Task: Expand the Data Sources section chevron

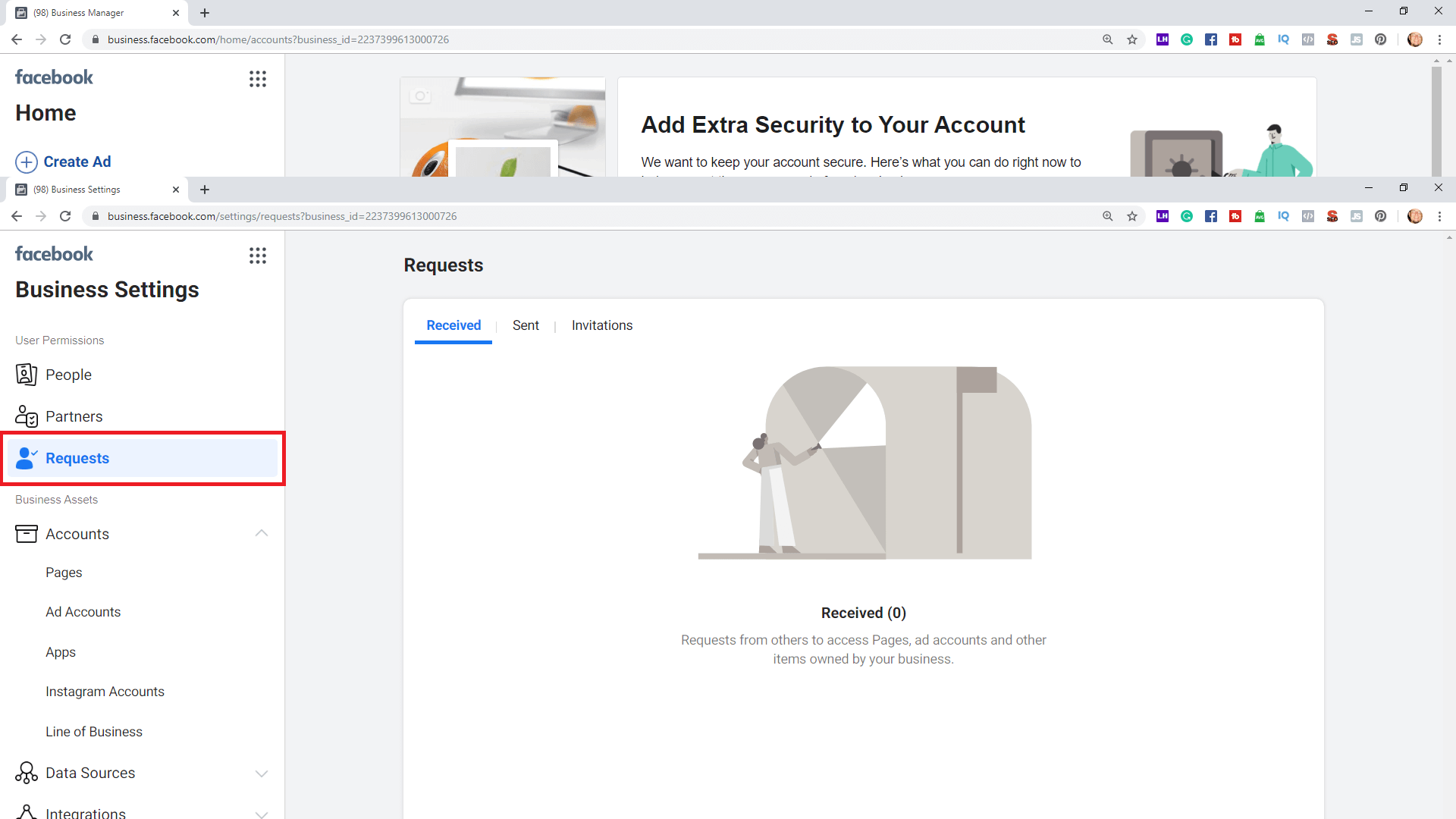Action: point(262,773)
